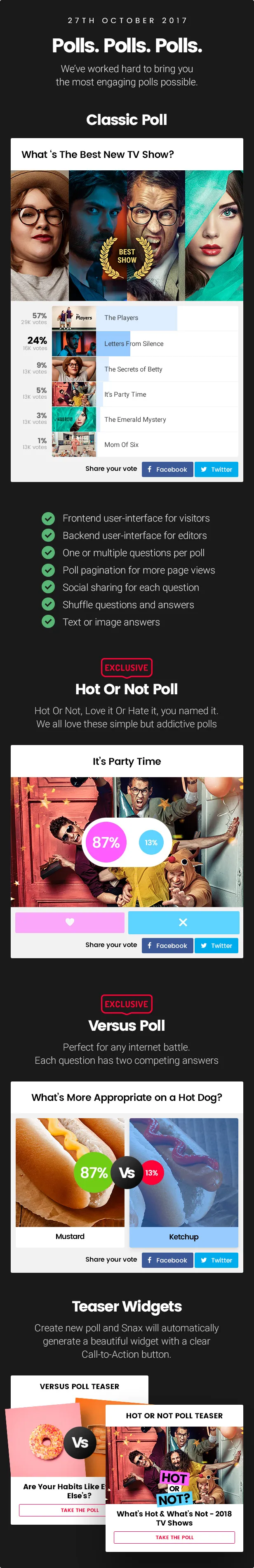Open The Secrets of Betty thumbnail
The width and height of the screenshot is (254, 1568).
tap(74, 369)
